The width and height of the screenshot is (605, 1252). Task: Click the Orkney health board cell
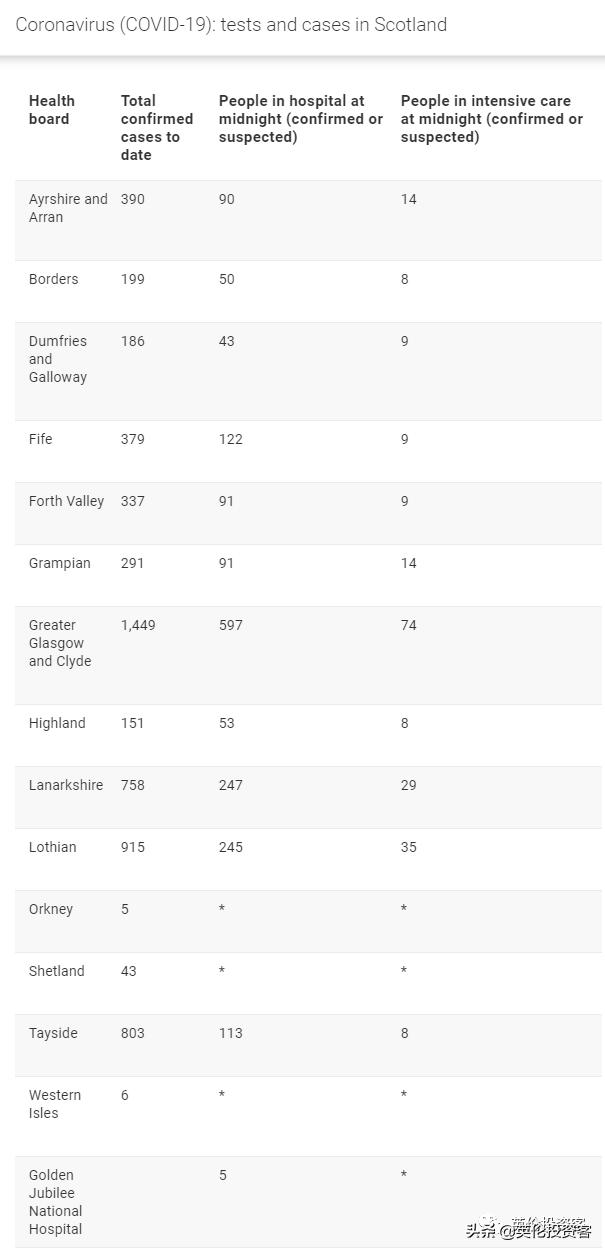point(51,909)
